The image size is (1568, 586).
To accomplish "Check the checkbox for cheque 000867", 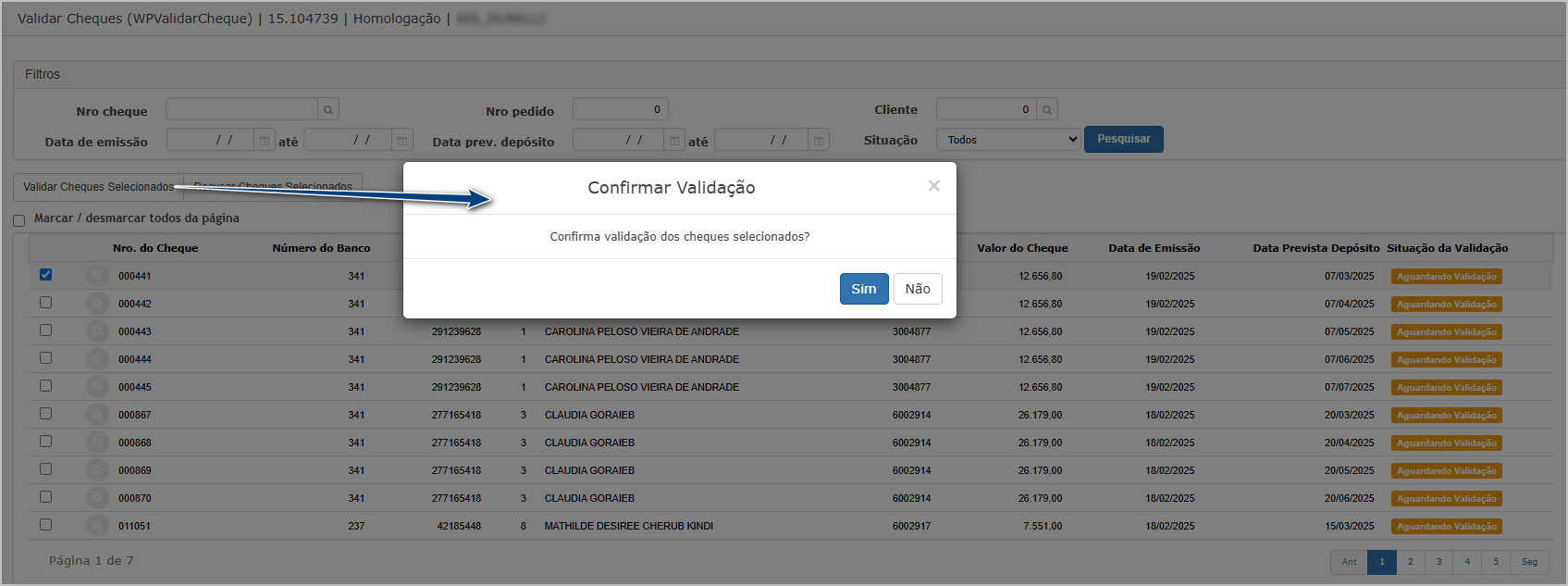I will pos(46,414).
